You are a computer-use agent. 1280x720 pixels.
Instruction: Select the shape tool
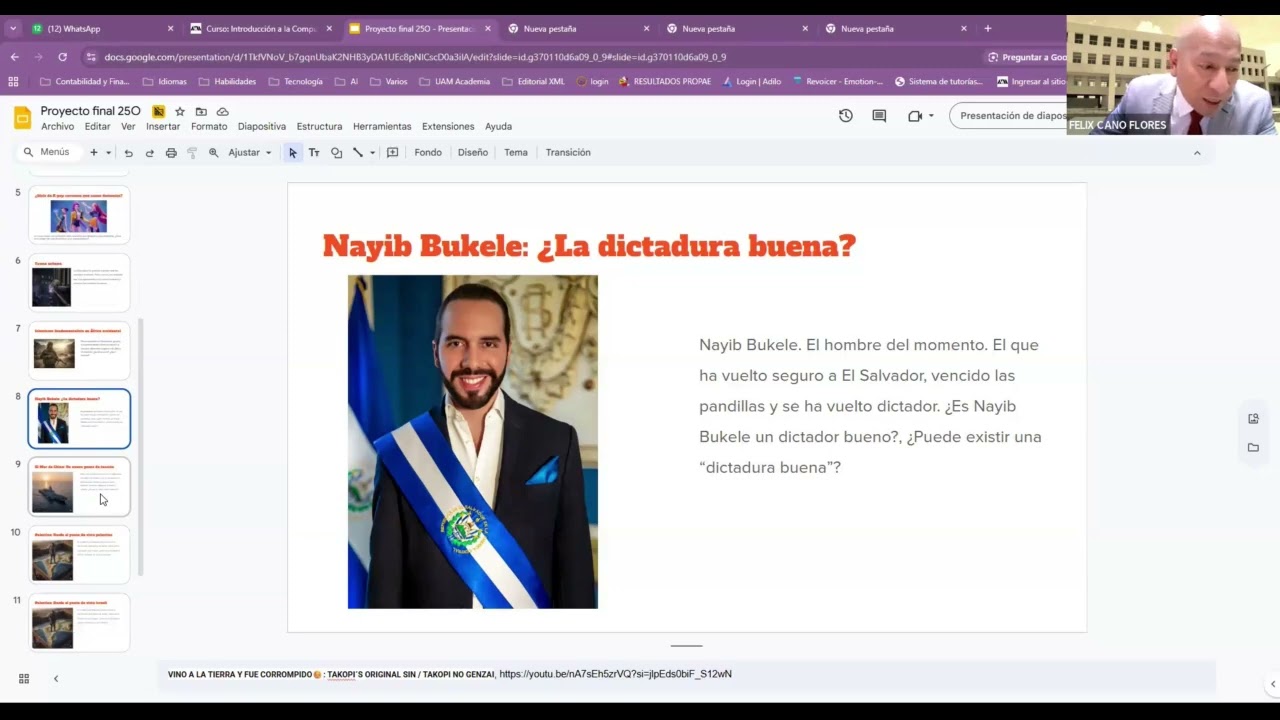point(336,153)
